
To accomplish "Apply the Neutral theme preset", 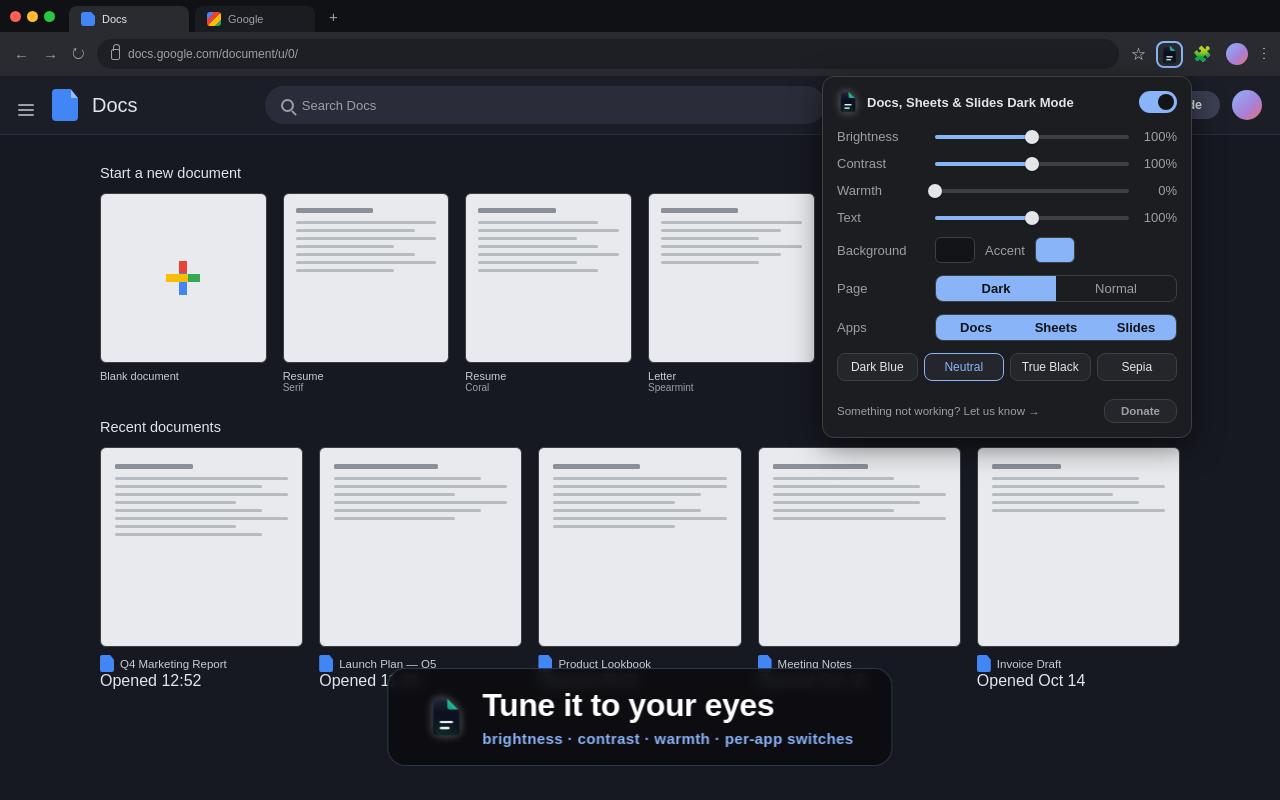I will point(964,367).
